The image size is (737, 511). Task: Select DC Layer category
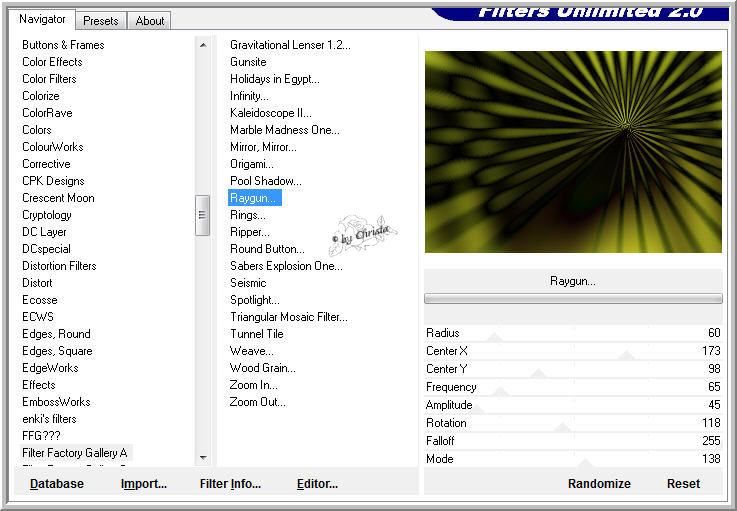coord(44,232)
